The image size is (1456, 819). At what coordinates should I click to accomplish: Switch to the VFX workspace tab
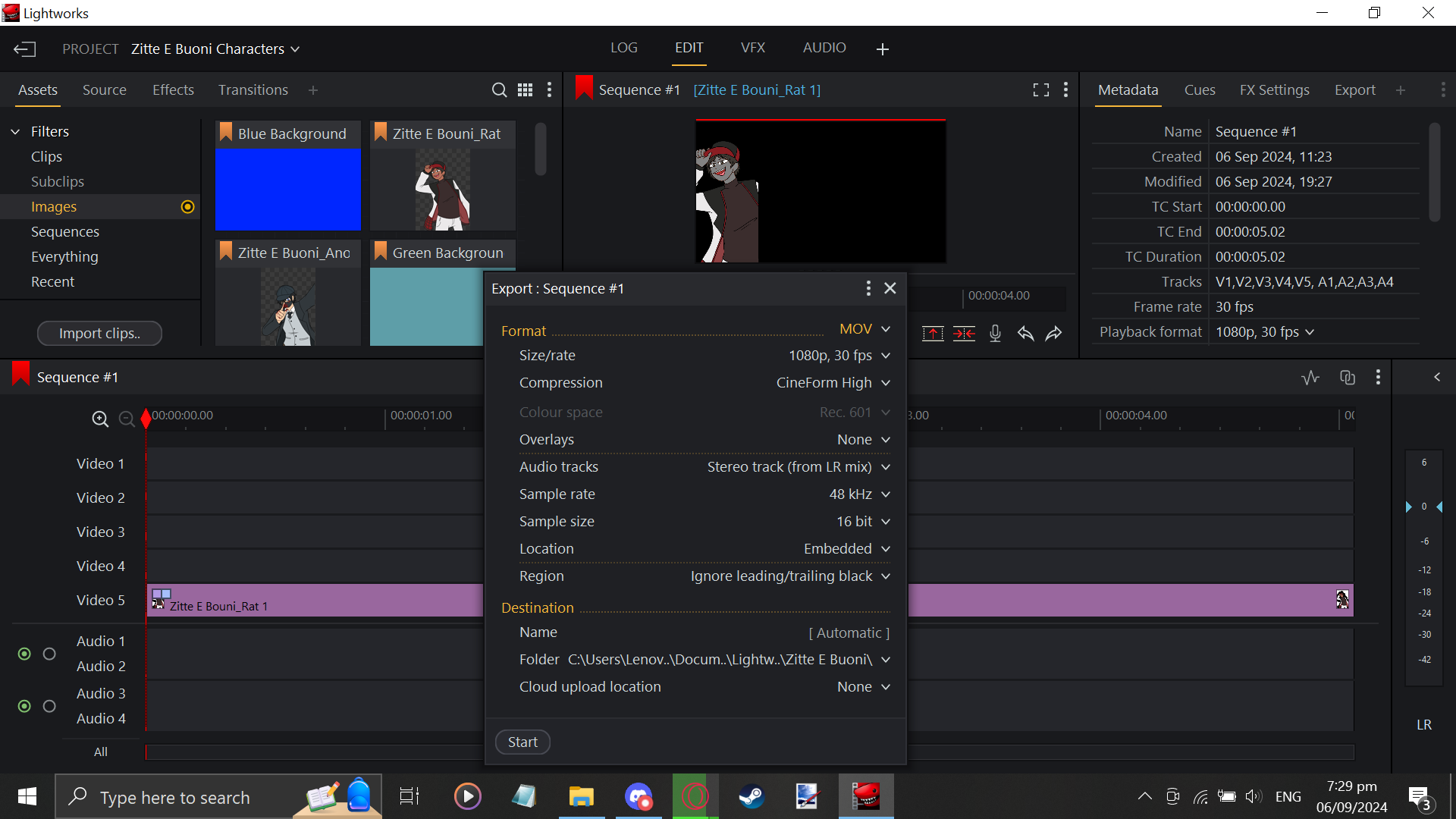pyautogui.click(x=752, y=48)
